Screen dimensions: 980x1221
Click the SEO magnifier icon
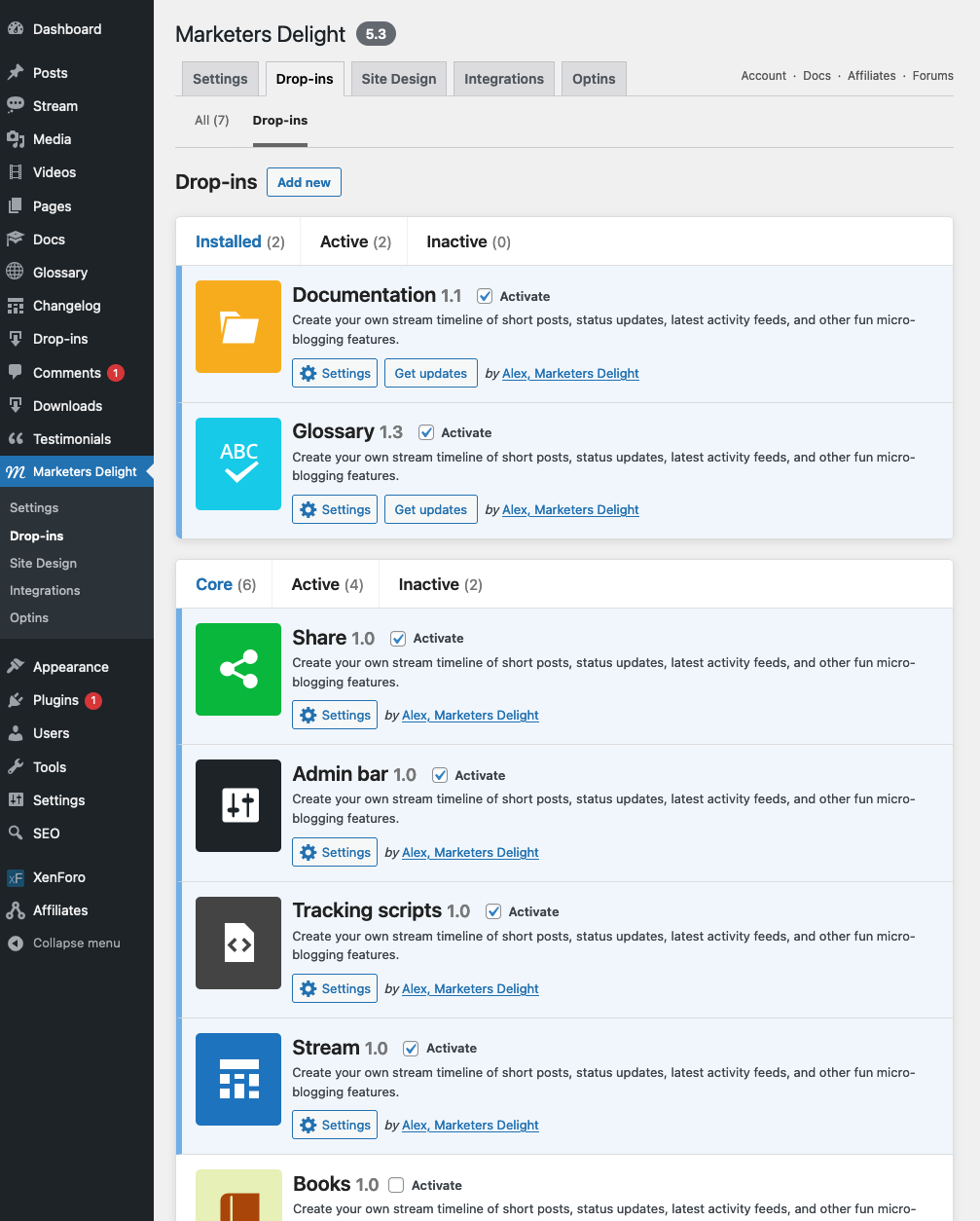pos(16,833)
